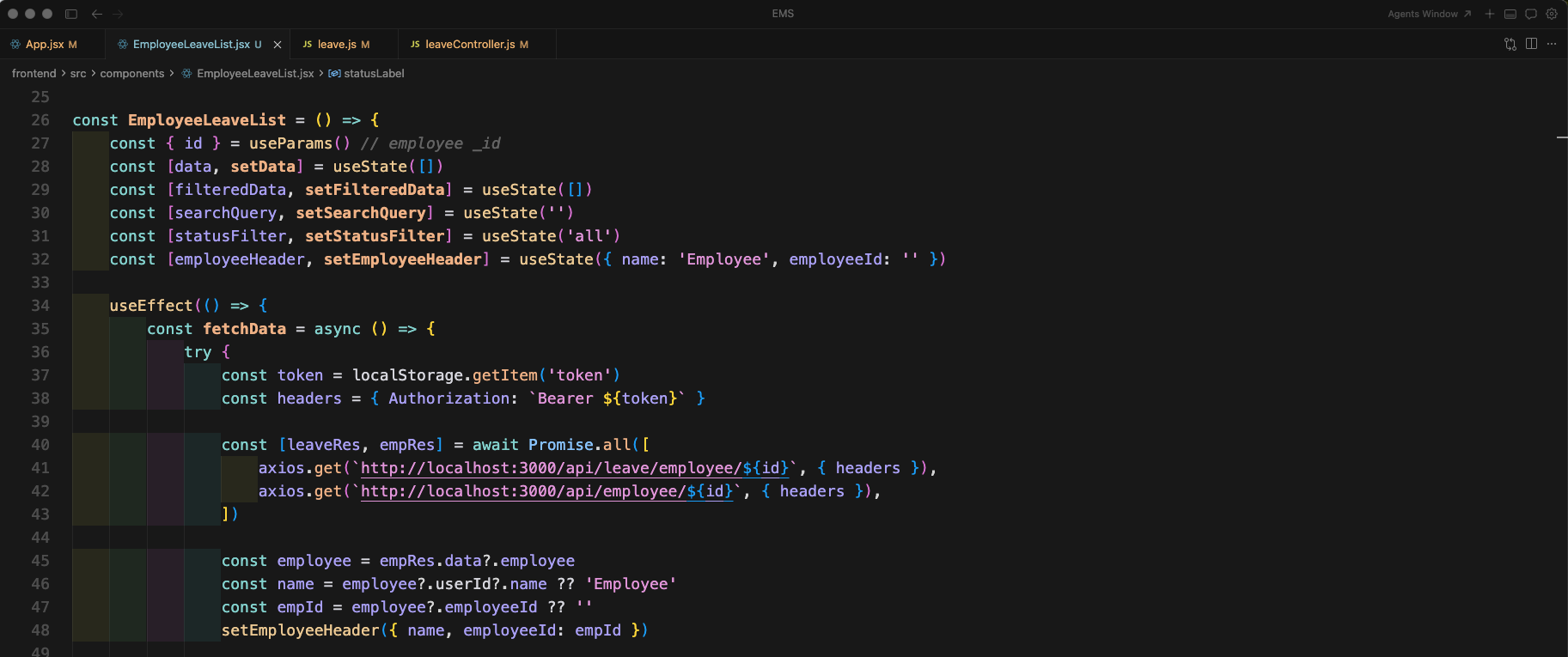Follow the api/employee URL on line 42
This screenshot has width=1568, height=657.
click(x=546, y=491)
